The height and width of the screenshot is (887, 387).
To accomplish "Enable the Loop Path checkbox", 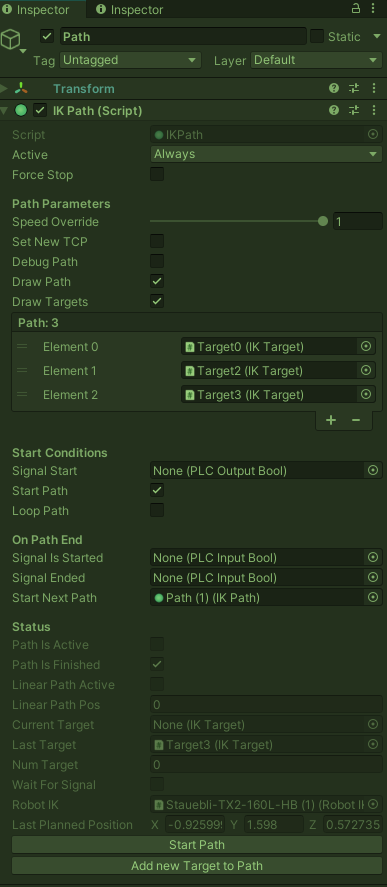I will click(157, 510).
